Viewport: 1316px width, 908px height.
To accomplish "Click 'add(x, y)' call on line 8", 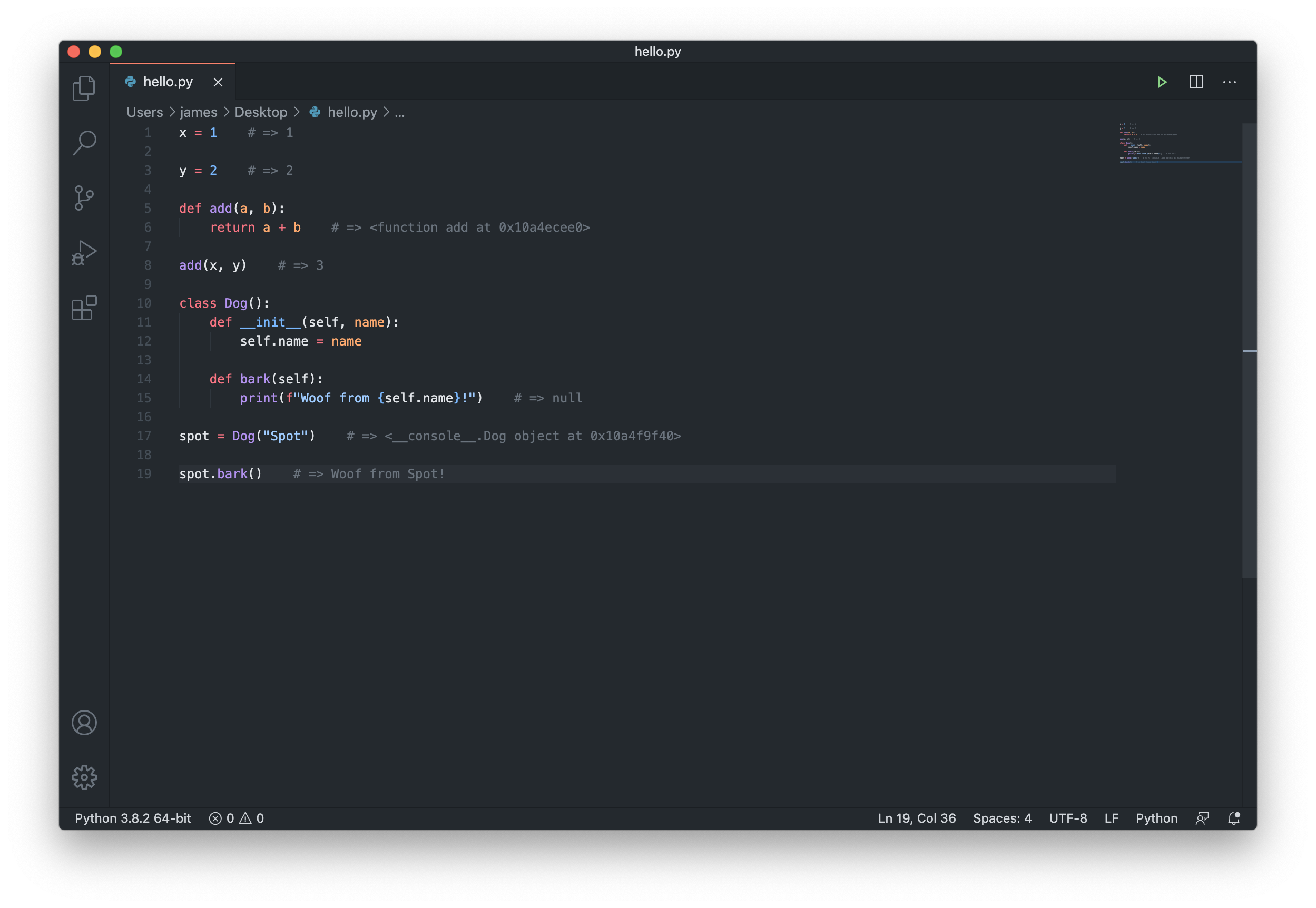I will [213, 265].
